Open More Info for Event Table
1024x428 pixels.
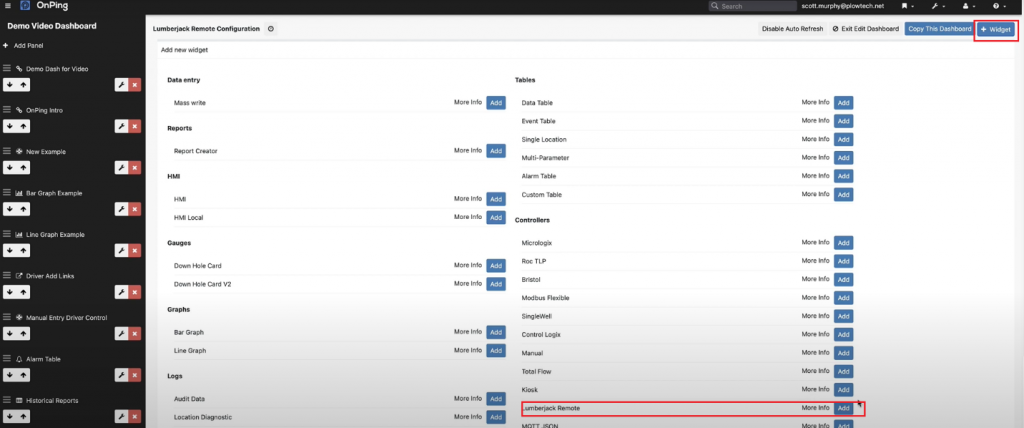[815, 121]
